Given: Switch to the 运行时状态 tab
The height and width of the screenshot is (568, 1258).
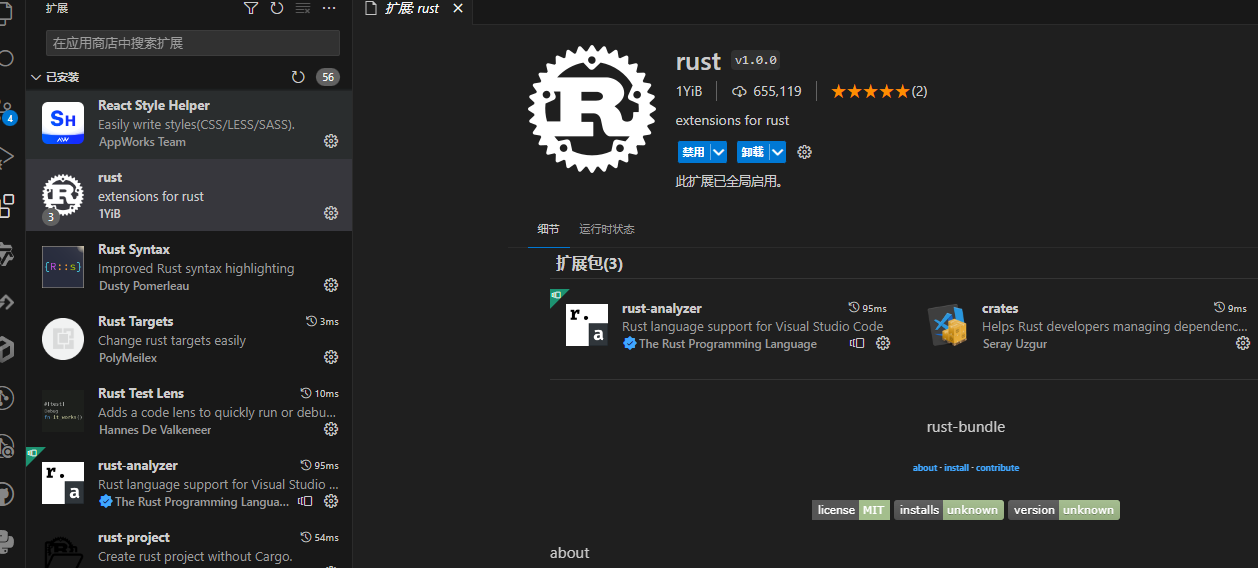Looking at the screenshot, I should point(606,229).
